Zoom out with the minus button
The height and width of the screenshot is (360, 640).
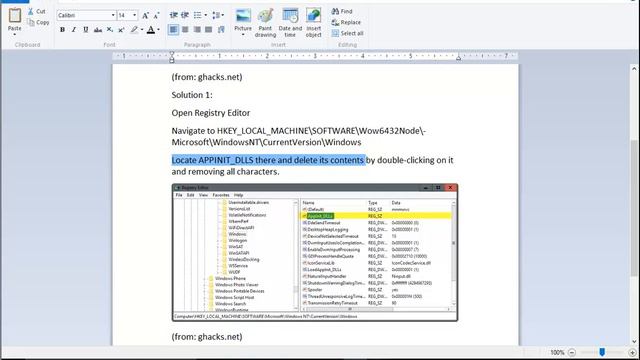[572, 352]
